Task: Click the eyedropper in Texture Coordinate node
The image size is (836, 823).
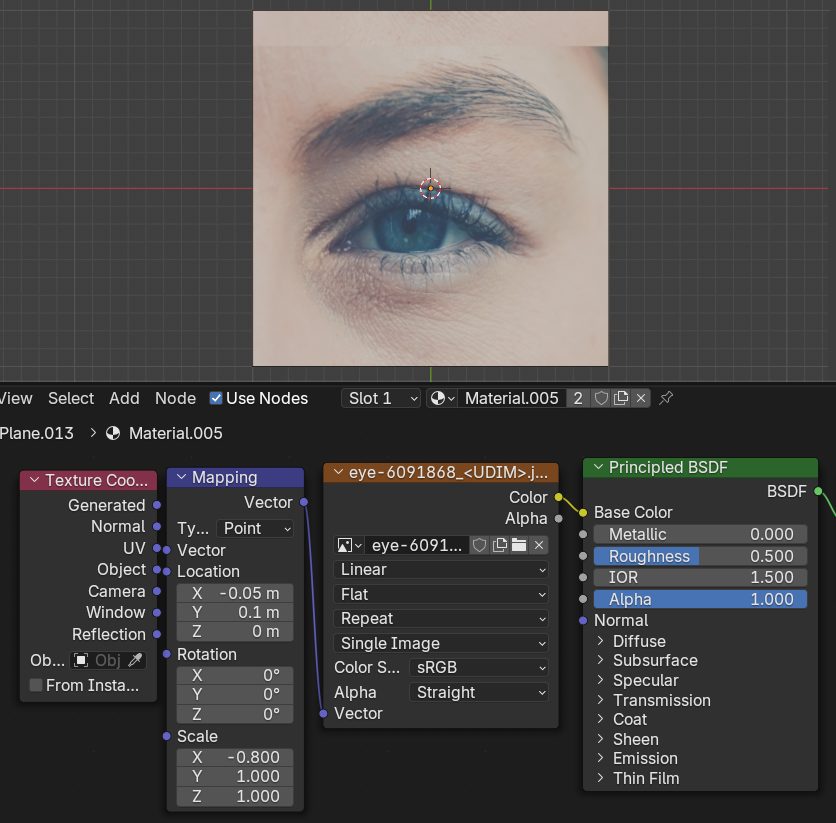Action: (136, 660)
